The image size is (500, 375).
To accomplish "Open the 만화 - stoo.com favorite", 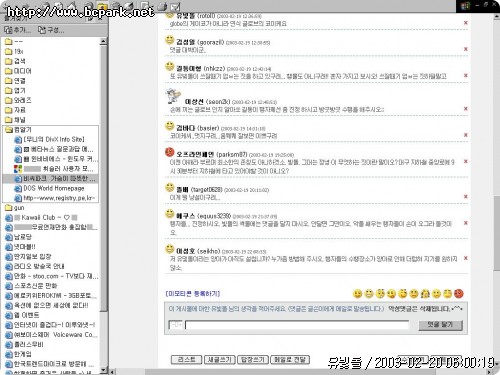I will [x=51, y=276].
